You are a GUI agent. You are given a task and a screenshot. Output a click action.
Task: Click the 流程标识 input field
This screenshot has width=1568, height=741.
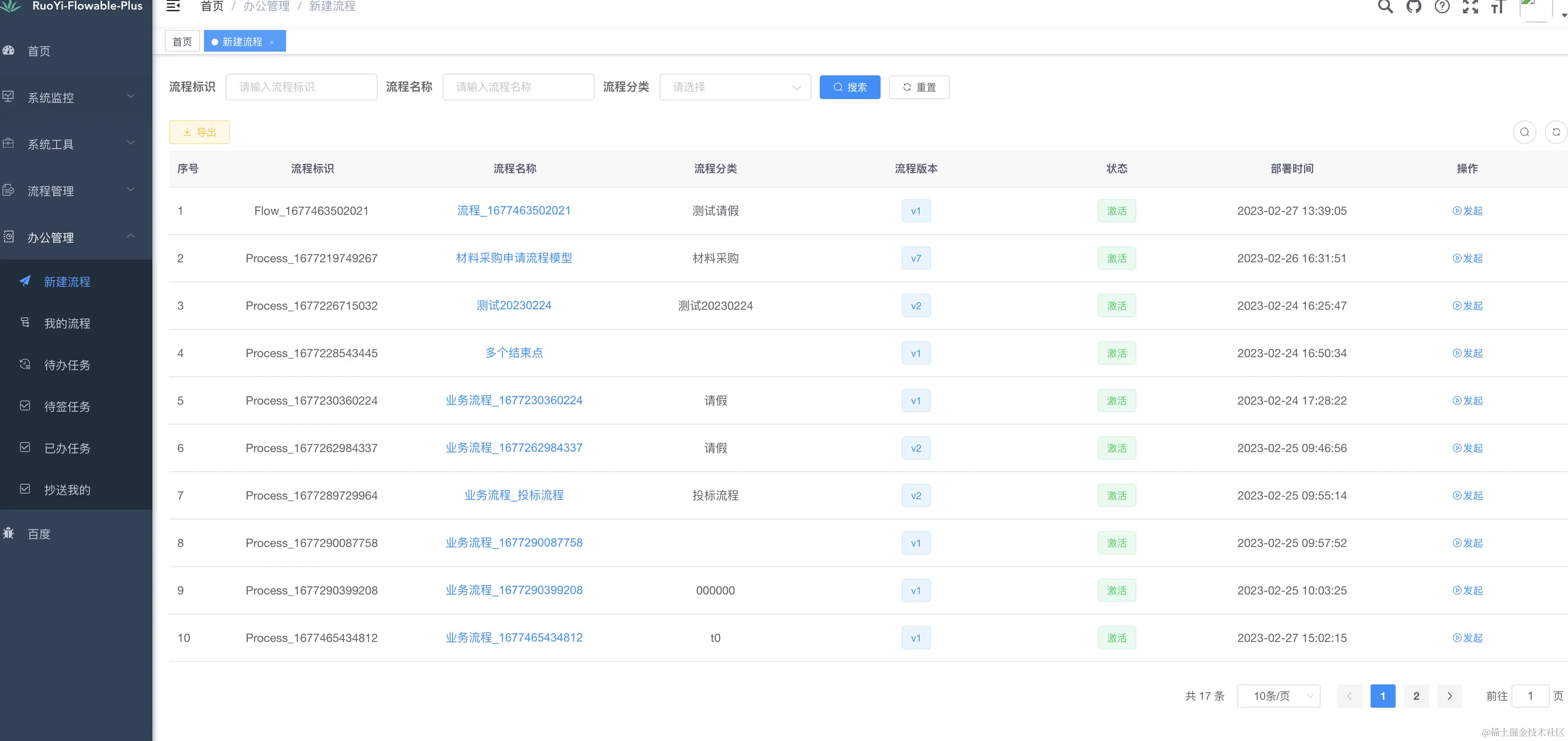[301, 87]
